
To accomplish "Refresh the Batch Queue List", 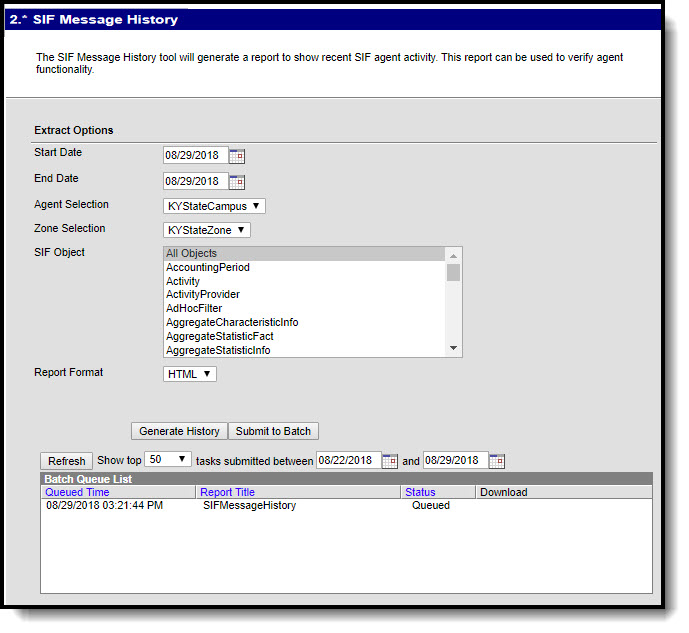I will click(x=66, y=461).
